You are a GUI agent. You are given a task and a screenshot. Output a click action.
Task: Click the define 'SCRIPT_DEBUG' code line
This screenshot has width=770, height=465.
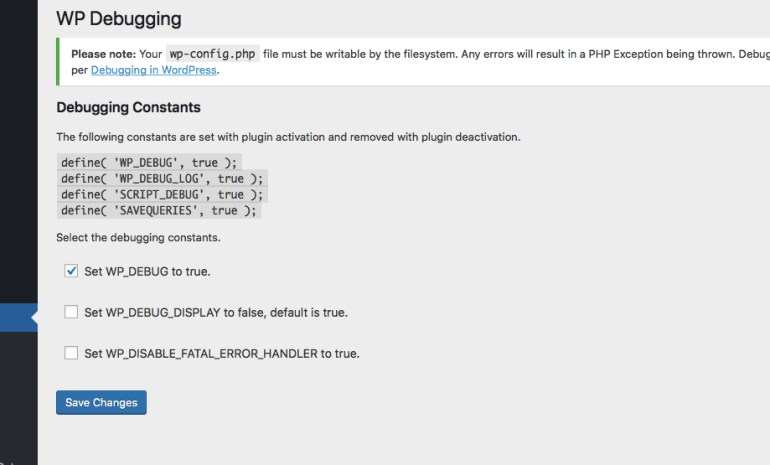[163, 194]
